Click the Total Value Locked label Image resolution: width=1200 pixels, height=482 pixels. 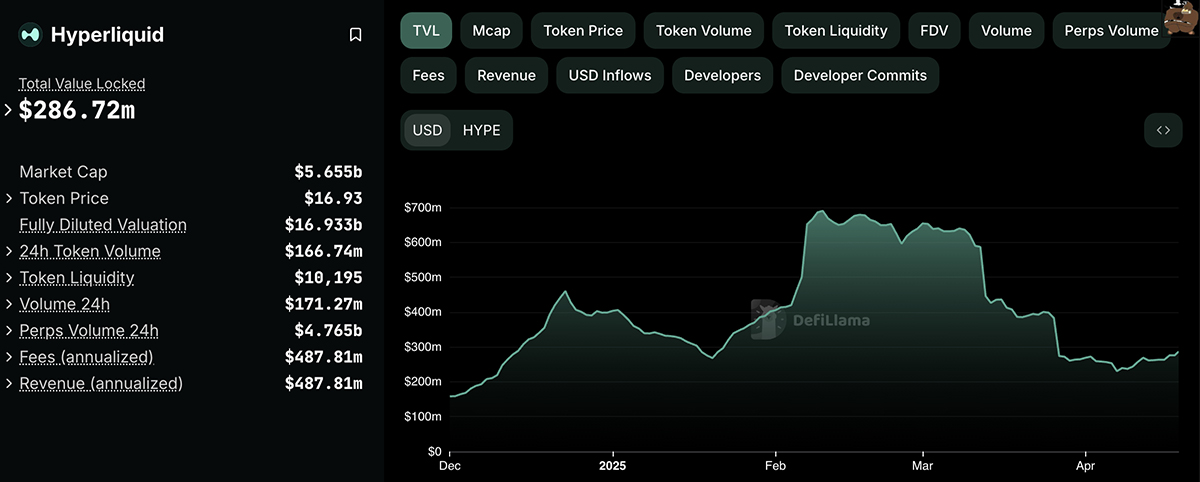(82, 84)
